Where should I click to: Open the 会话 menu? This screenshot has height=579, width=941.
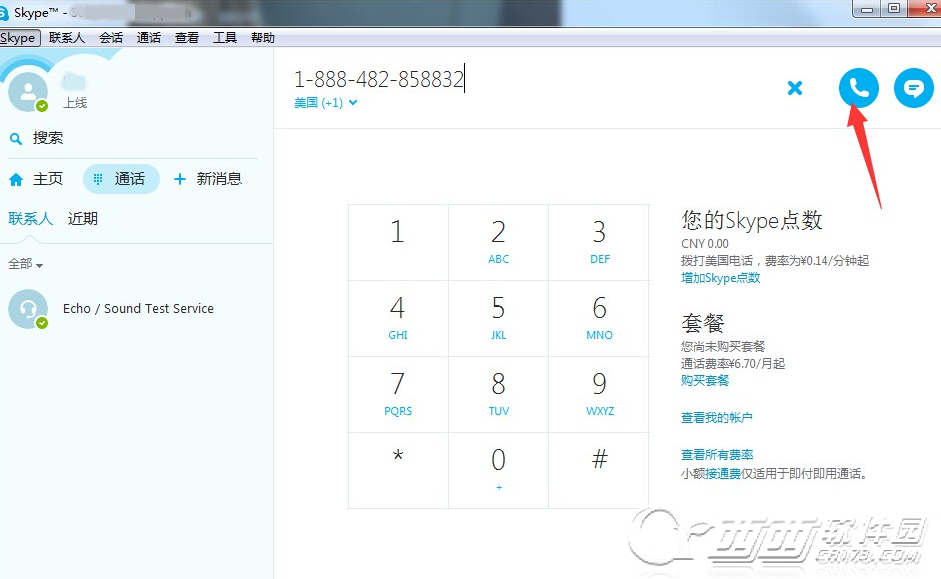pyautogui.click(x=111, y=38)
